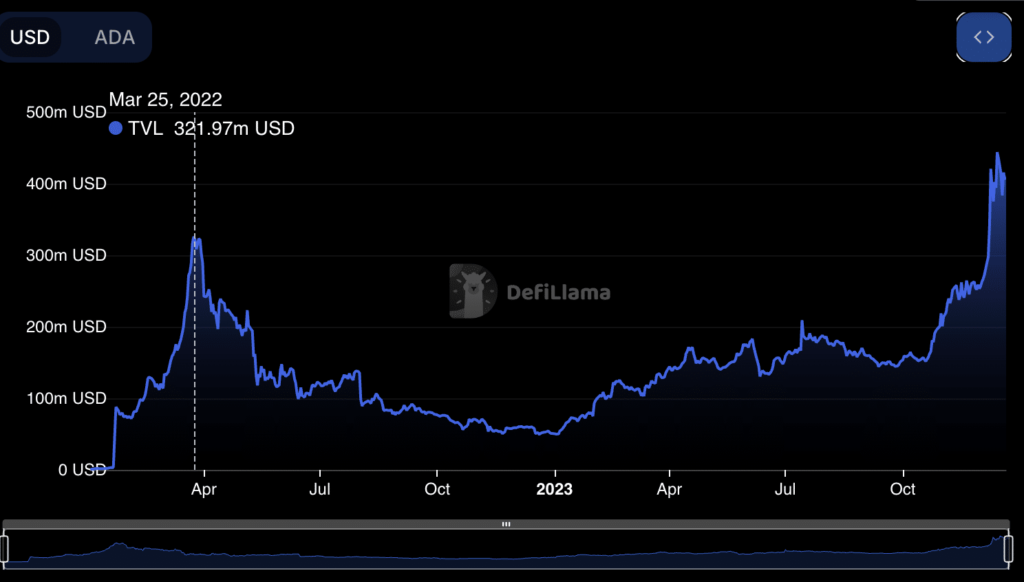1024x582 pixels.
Task: Click the 500m USD axis label
Action: tap(66, 112)
